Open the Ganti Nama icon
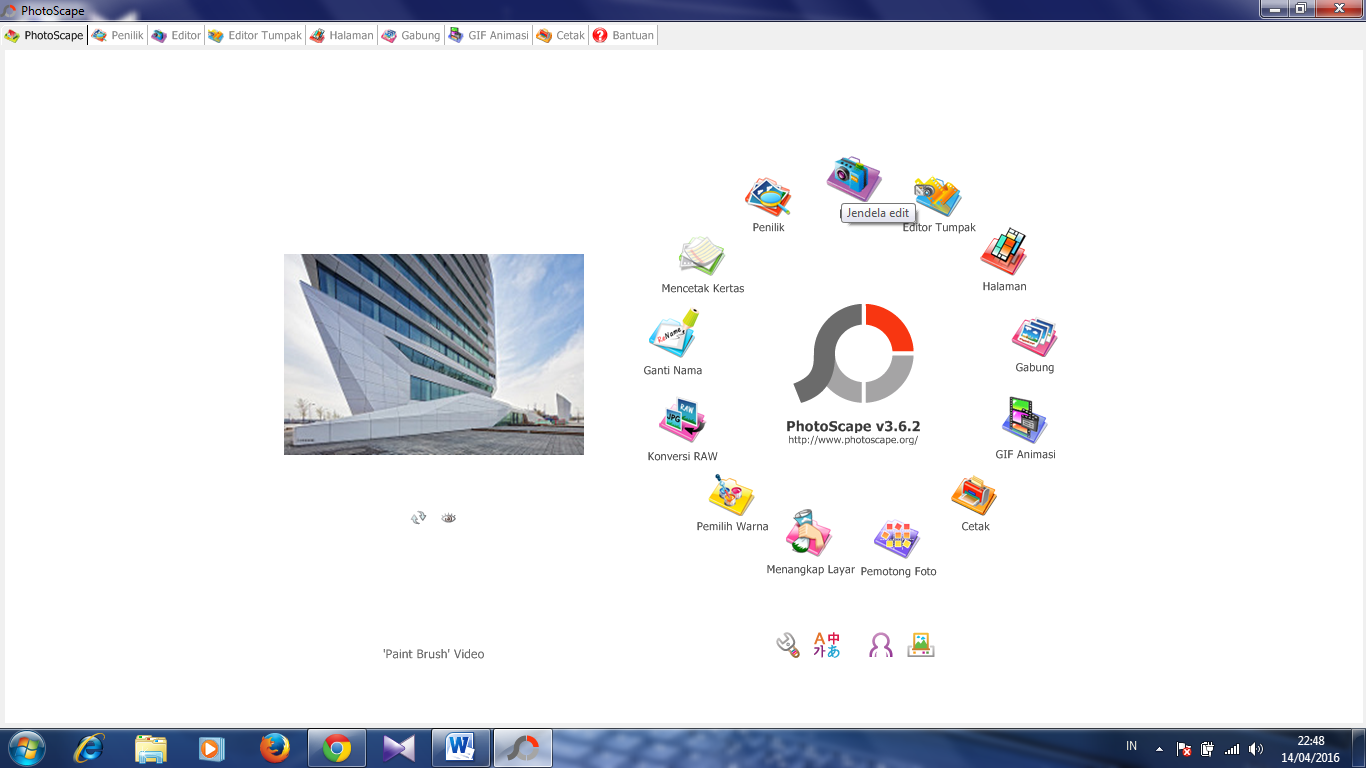The image size is (1366, 768). tap(674, 334)
